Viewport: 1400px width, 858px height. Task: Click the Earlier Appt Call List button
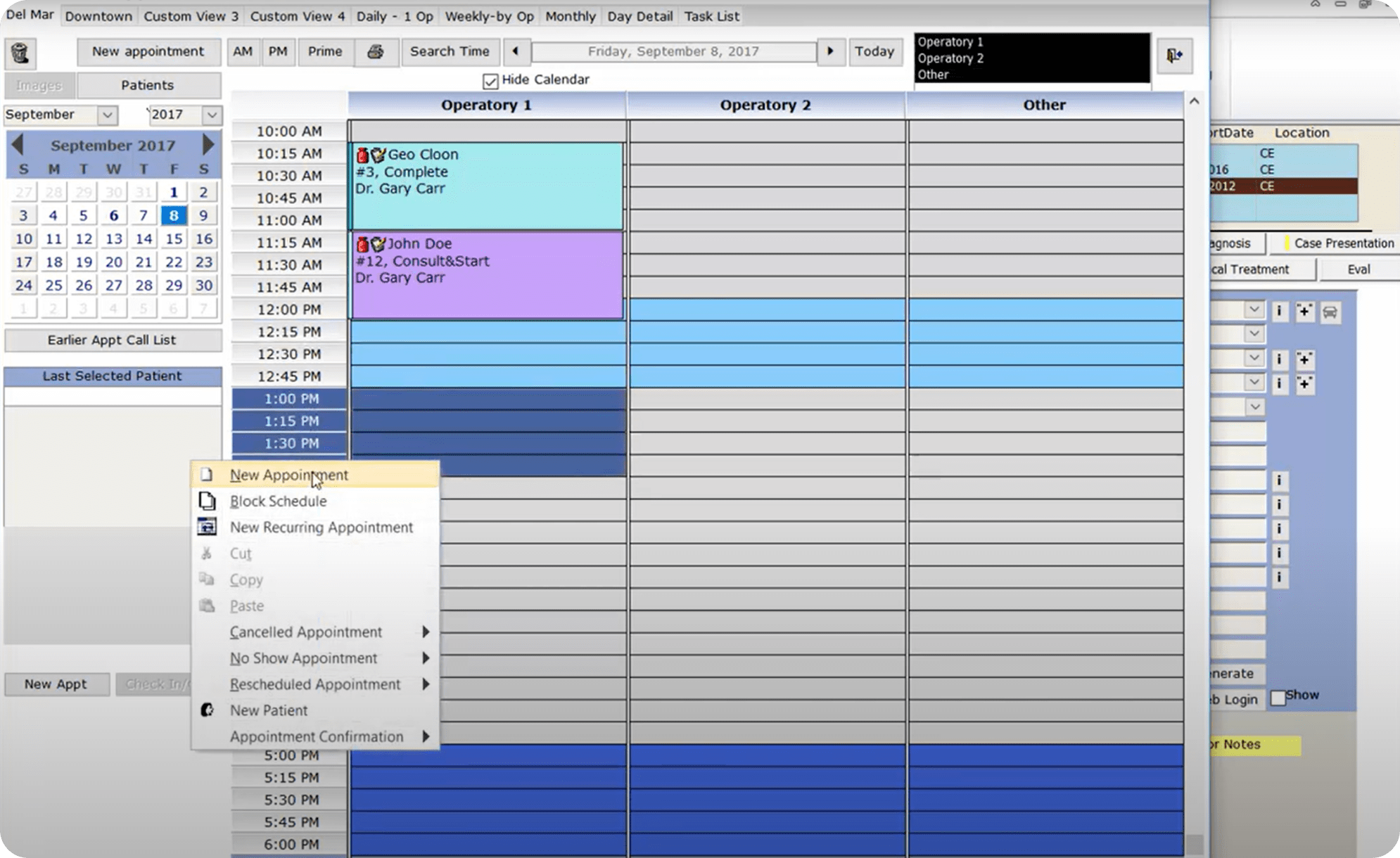pyautogui.click(x=112, y=340)
